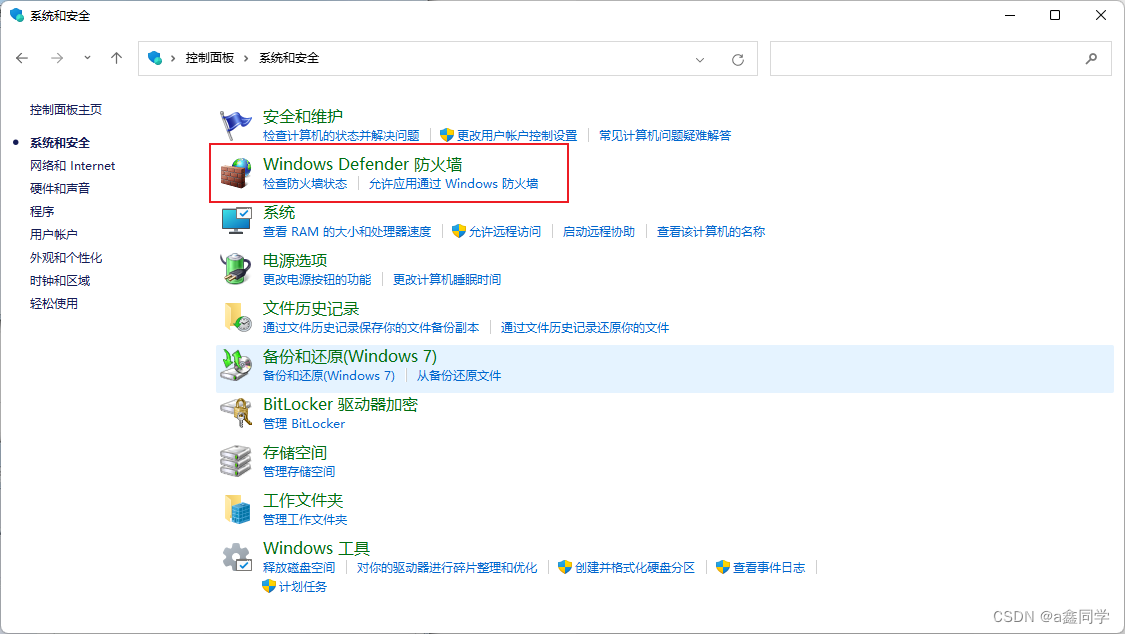Viewport: 1125px width, 634px height.
Task: Click 创建并格式化硬盘分区 link
Action: click(635, 568)
